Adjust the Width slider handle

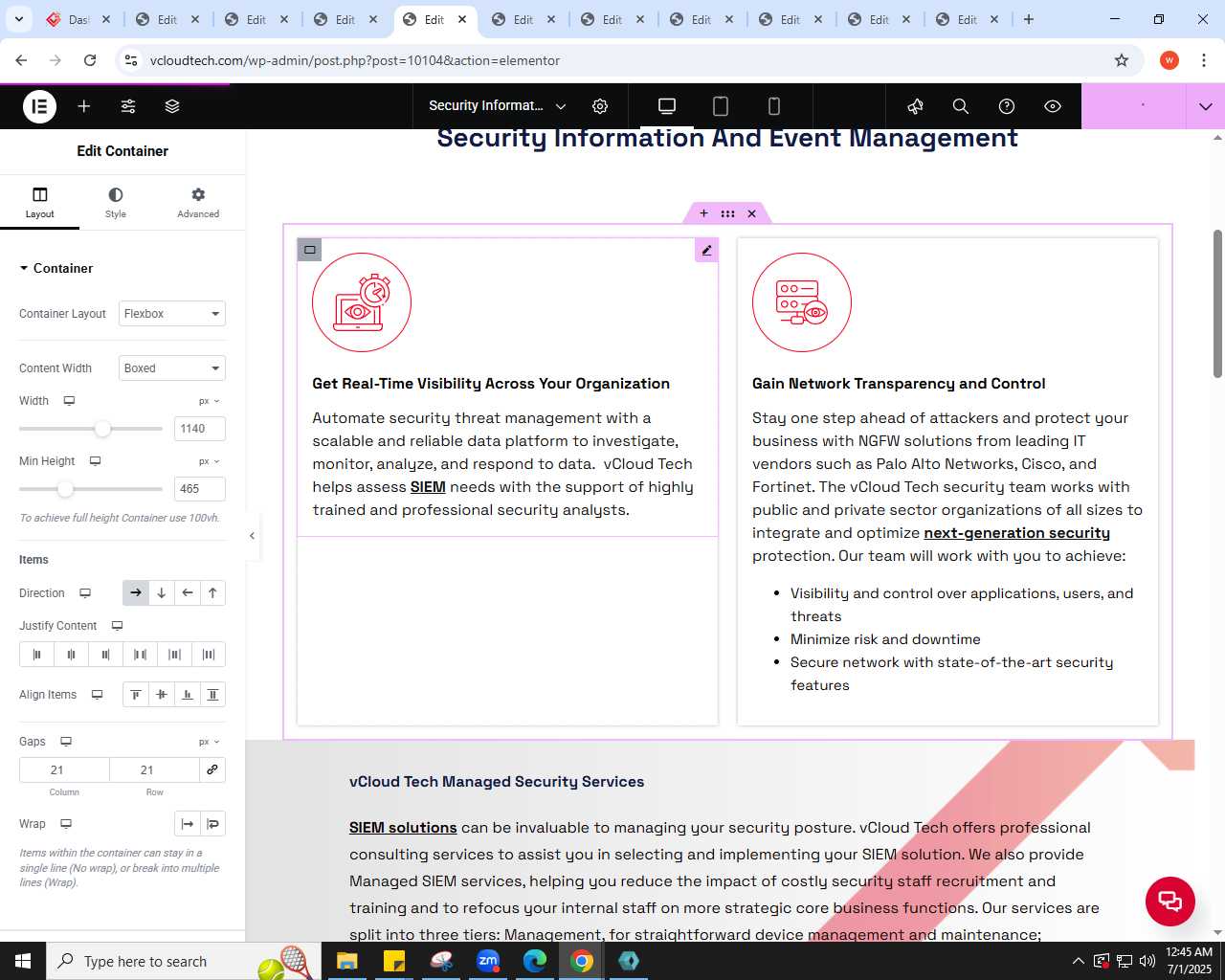click(x=102, y=429)
